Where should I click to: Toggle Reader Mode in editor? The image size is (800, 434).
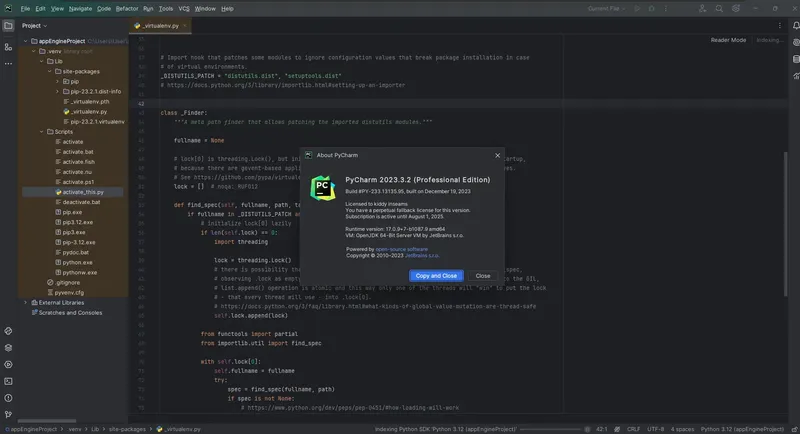(728, 40)
